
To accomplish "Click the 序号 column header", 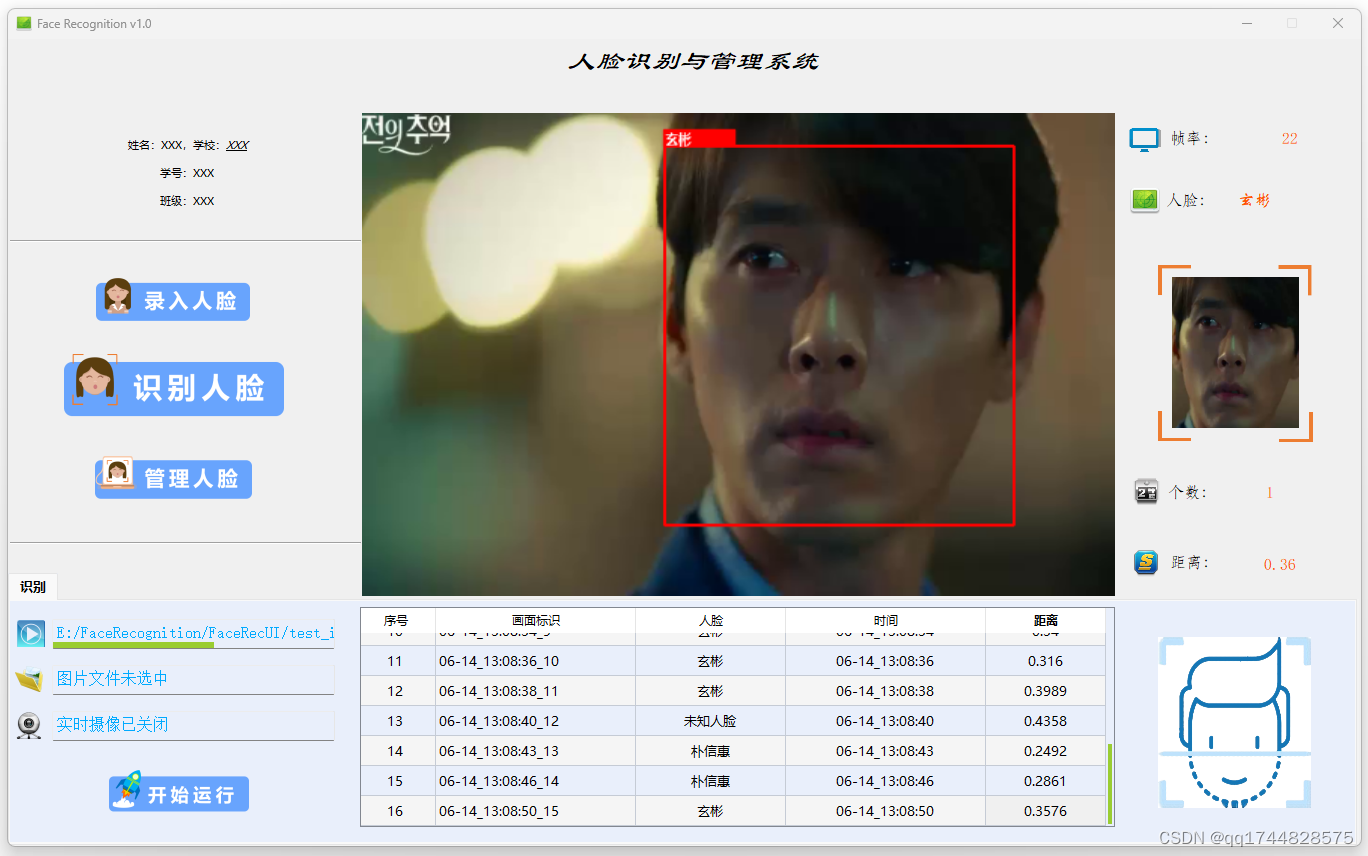I will (396, 621).
